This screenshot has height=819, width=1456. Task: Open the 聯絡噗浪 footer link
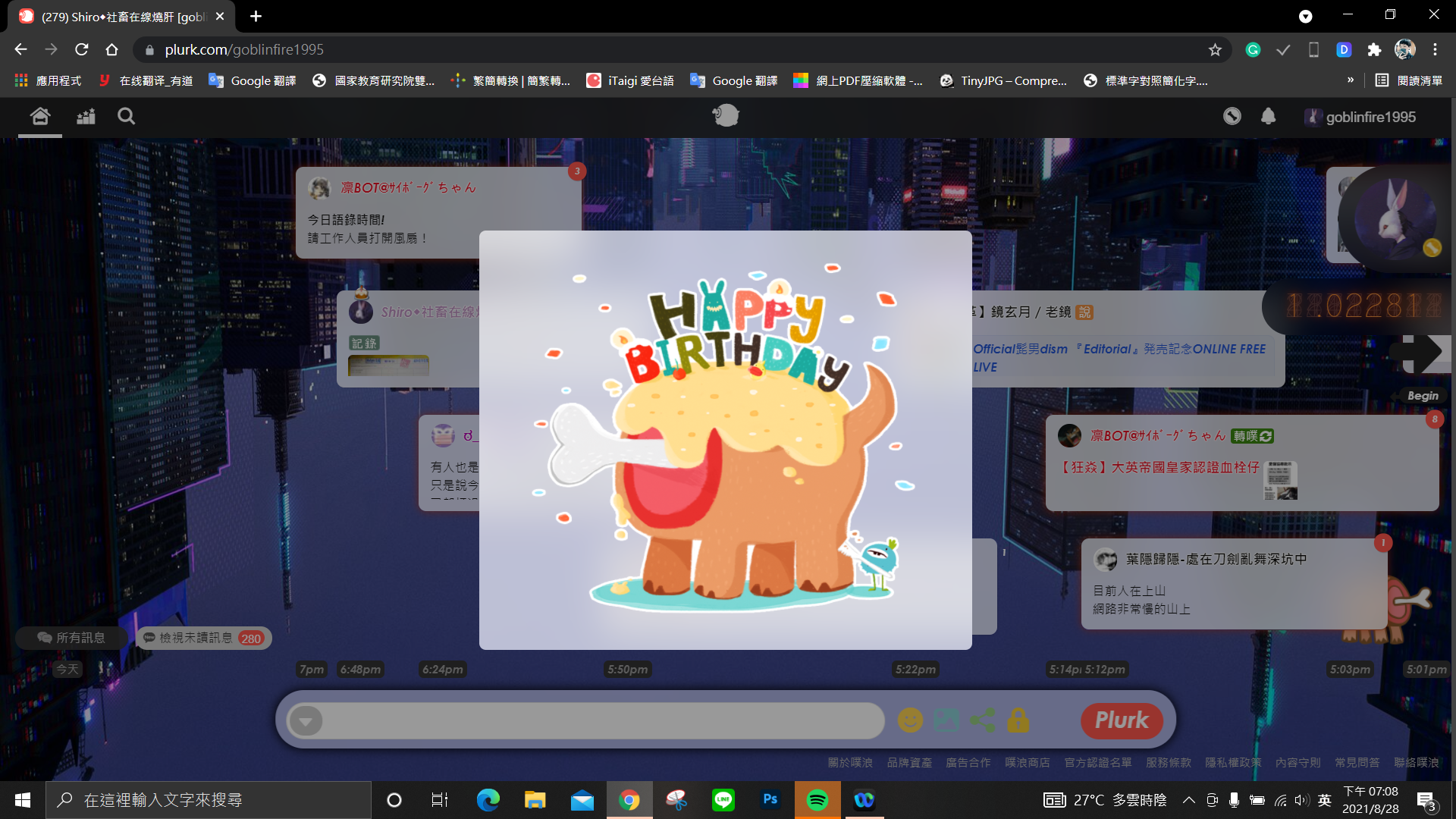point(1417,762)
